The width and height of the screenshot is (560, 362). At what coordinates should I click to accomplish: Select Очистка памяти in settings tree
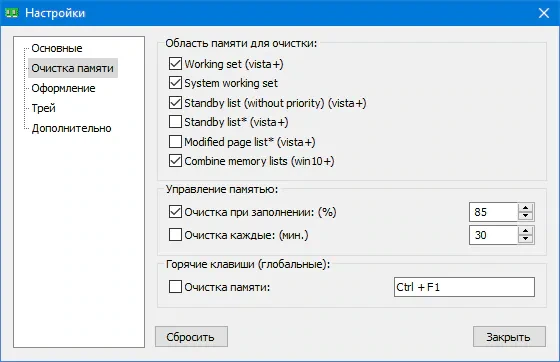pos(72,68)
